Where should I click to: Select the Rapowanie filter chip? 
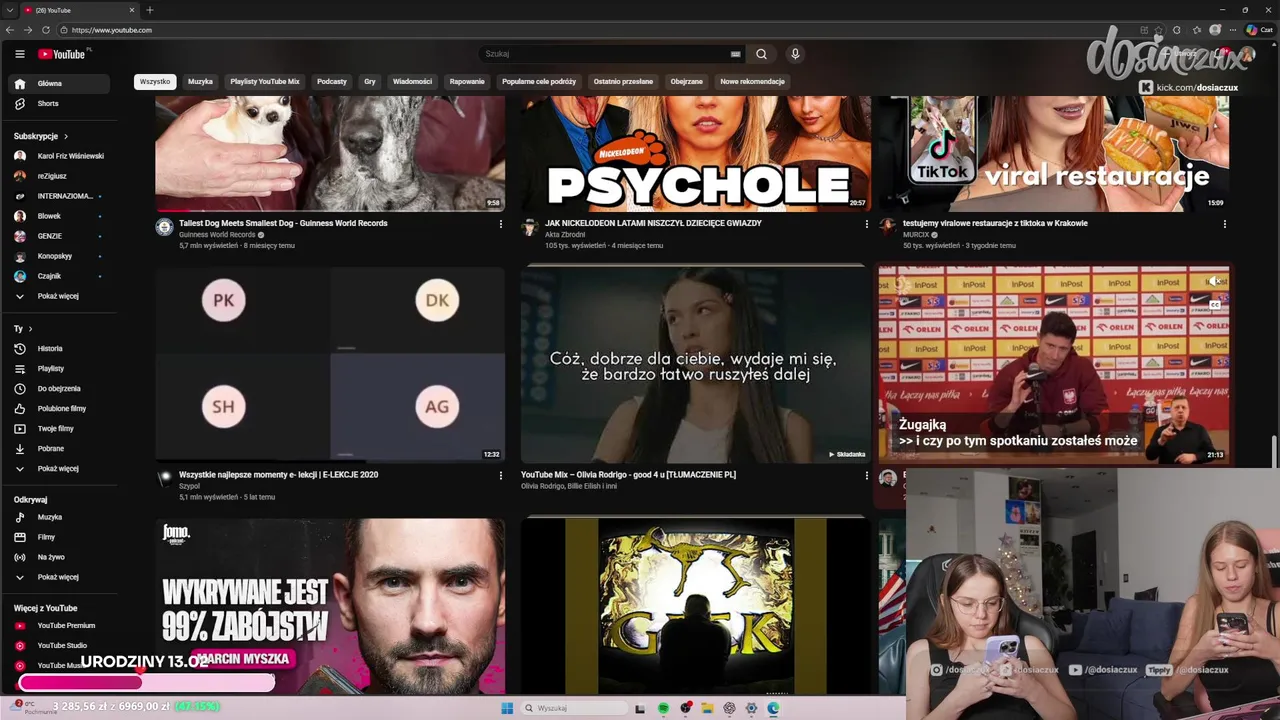467,82
